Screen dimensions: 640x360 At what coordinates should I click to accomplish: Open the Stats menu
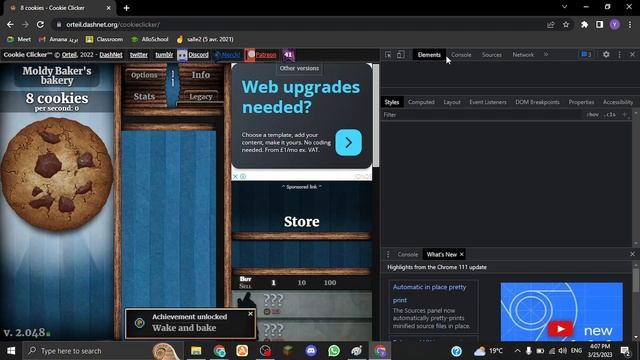[x=144, y=96]
